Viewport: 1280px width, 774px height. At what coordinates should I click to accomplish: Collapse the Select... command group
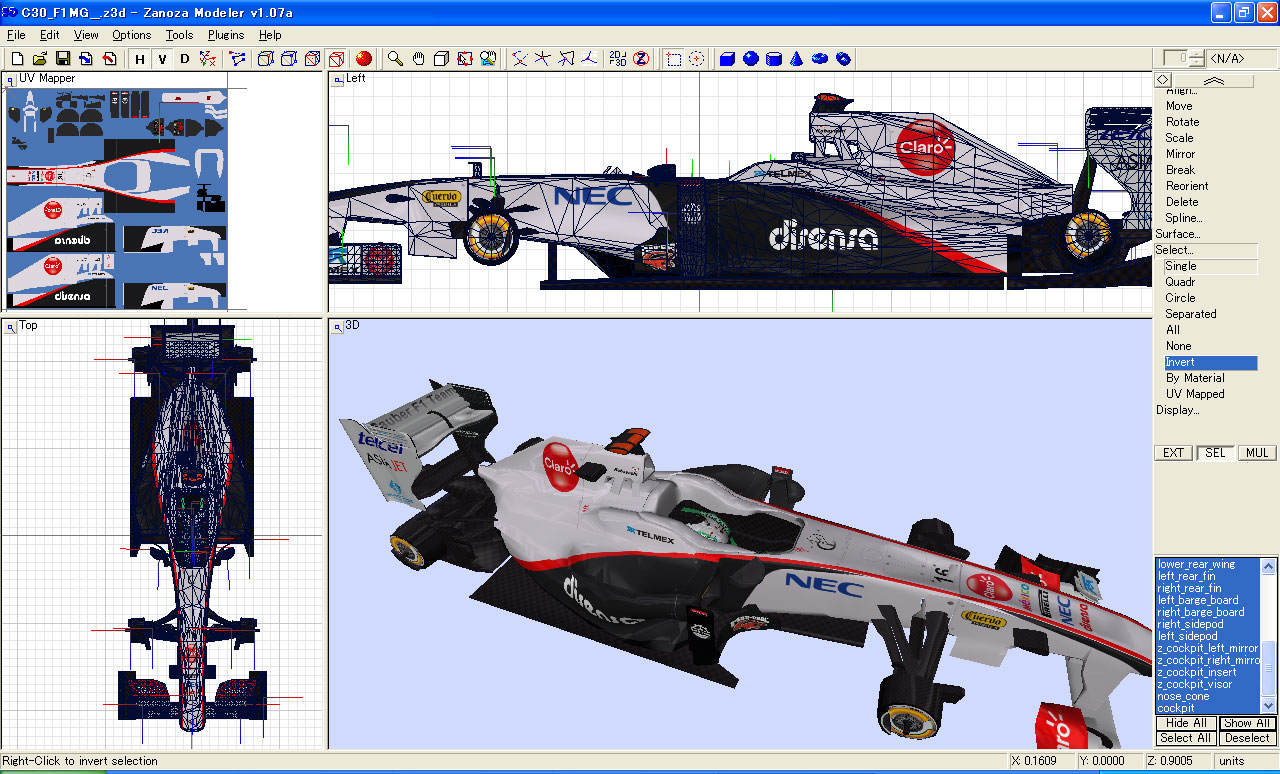click(1175, 250)
